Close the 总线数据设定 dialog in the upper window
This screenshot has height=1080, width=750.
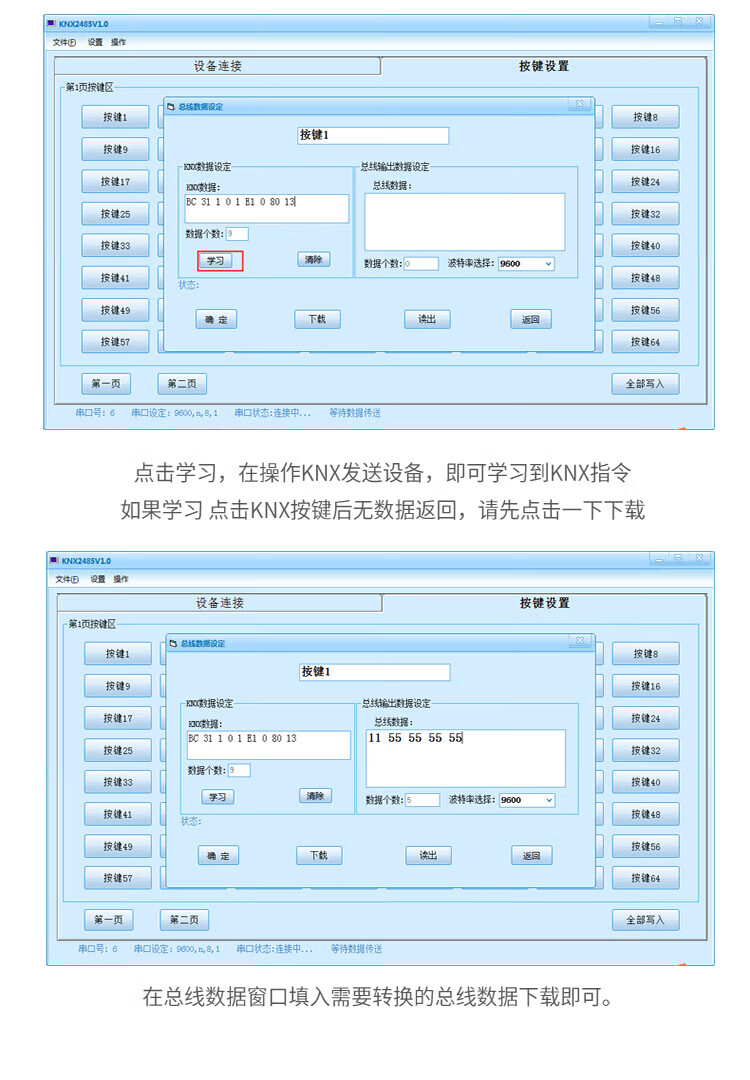click(580, 104)
